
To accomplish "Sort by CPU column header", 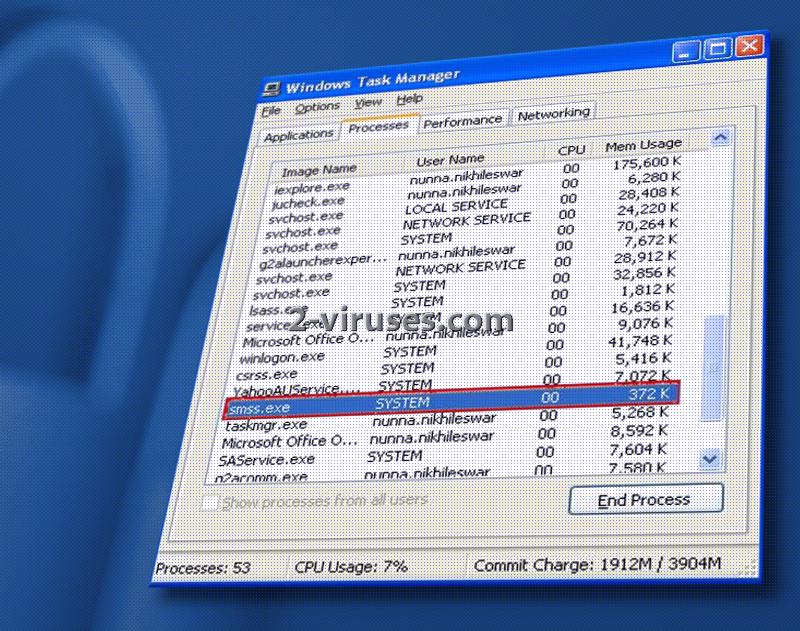I will (571, 150).
